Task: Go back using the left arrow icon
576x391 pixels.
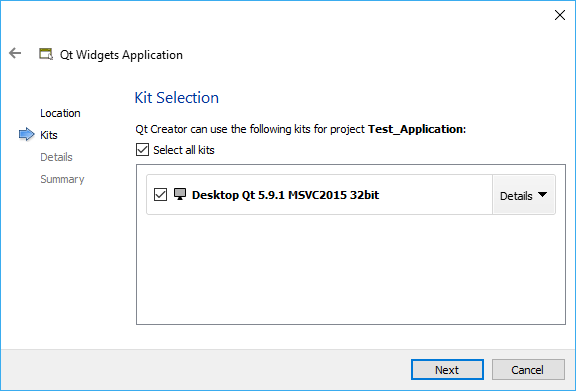Action: coord(15,53)
